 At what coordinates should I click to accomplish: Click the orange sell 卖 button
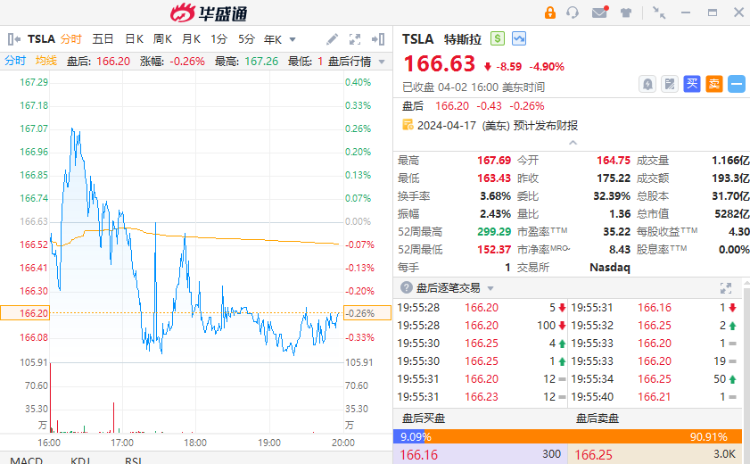[x=714, y=84]
